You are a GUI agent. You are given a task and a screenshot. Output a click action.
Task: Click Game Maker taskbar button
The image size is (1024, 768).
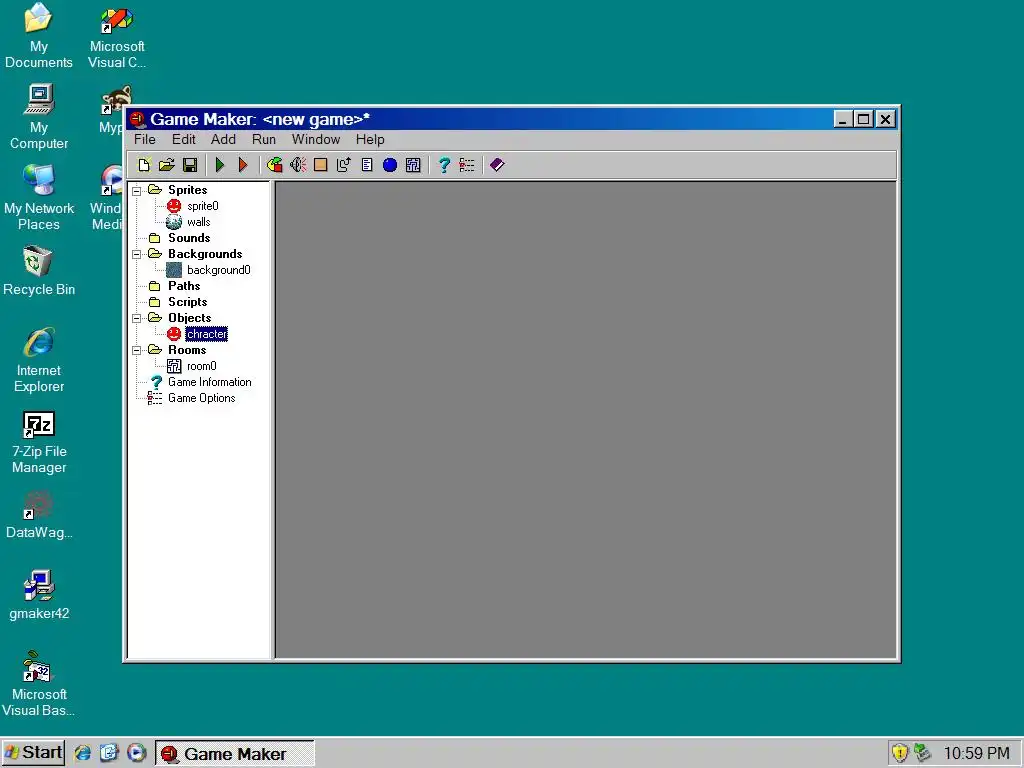[234, 754]
